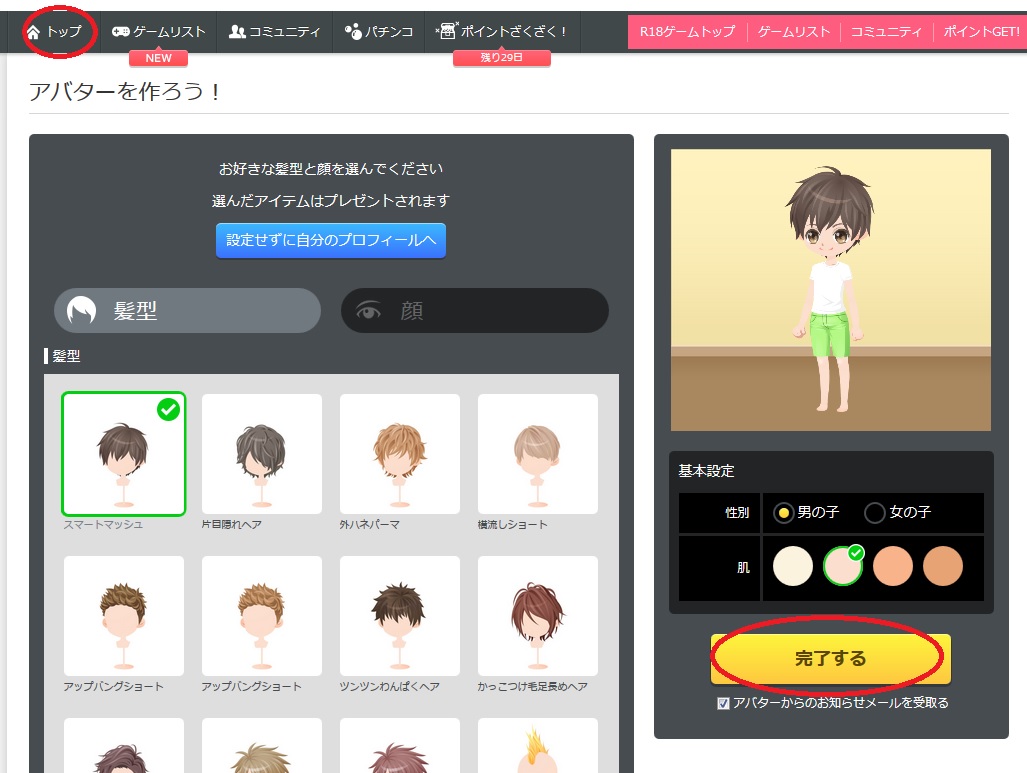Switch to the 髪型 tab

(187, 311)
